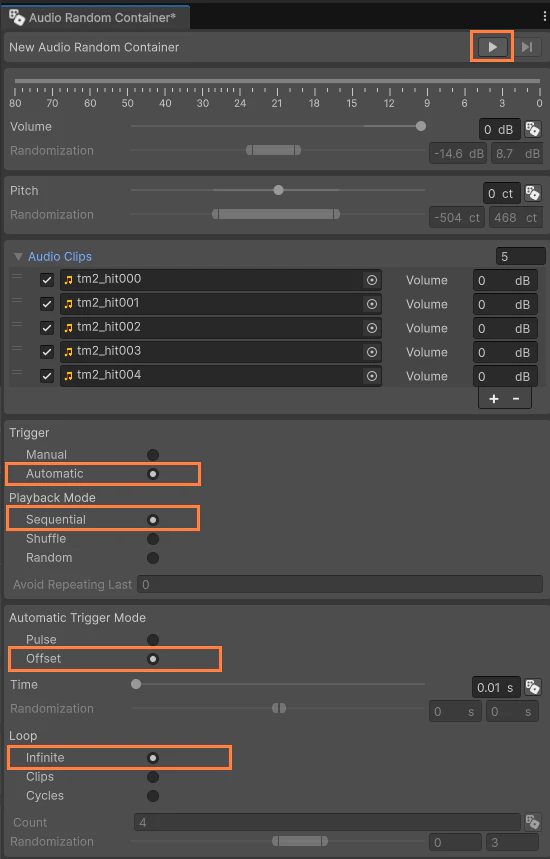
Task: Click the Volume slider handle
Action: tap(421, 126)
